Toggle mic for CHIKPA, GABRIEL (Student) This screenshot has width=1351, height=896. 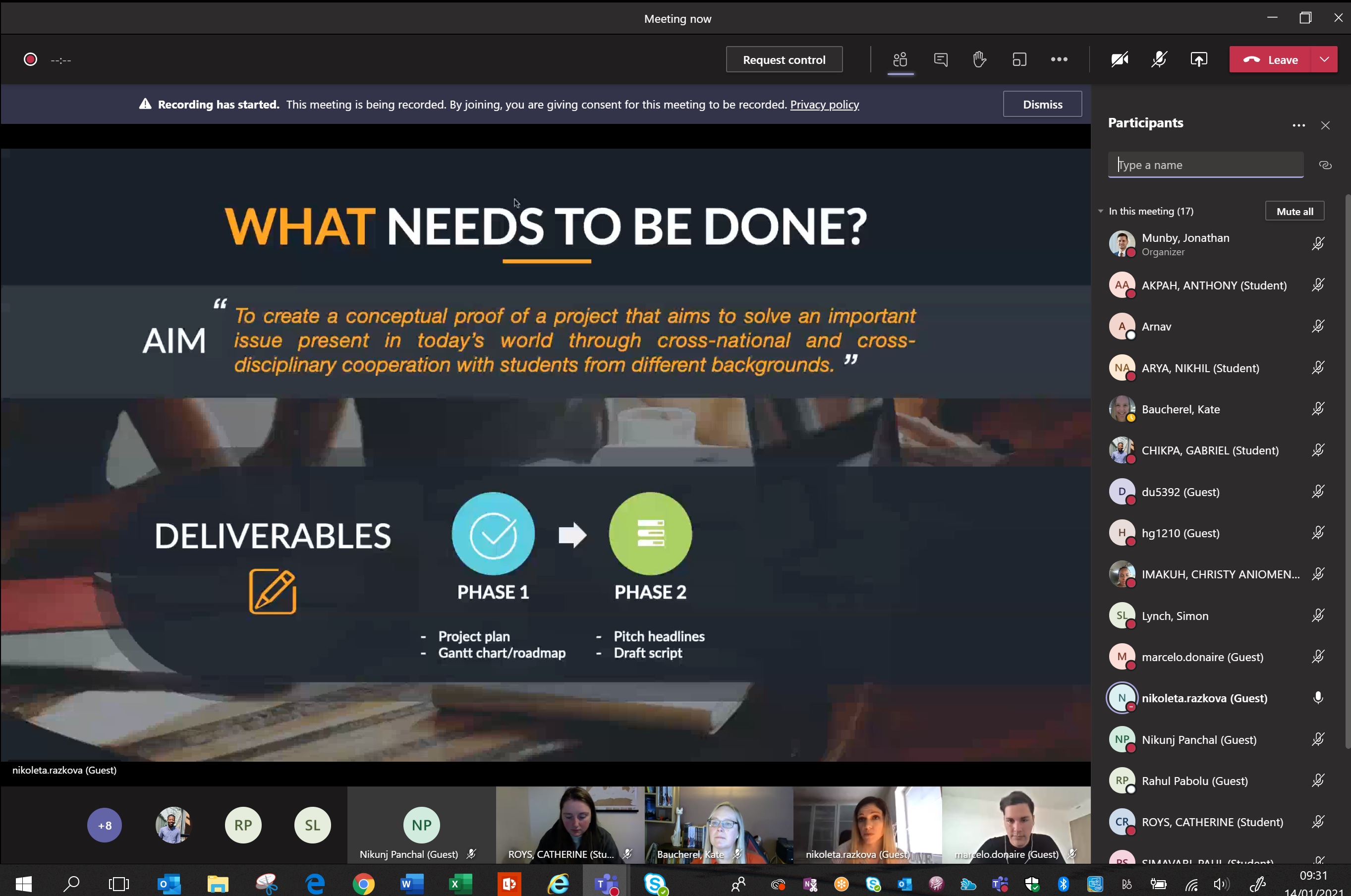pos(1318,449)
